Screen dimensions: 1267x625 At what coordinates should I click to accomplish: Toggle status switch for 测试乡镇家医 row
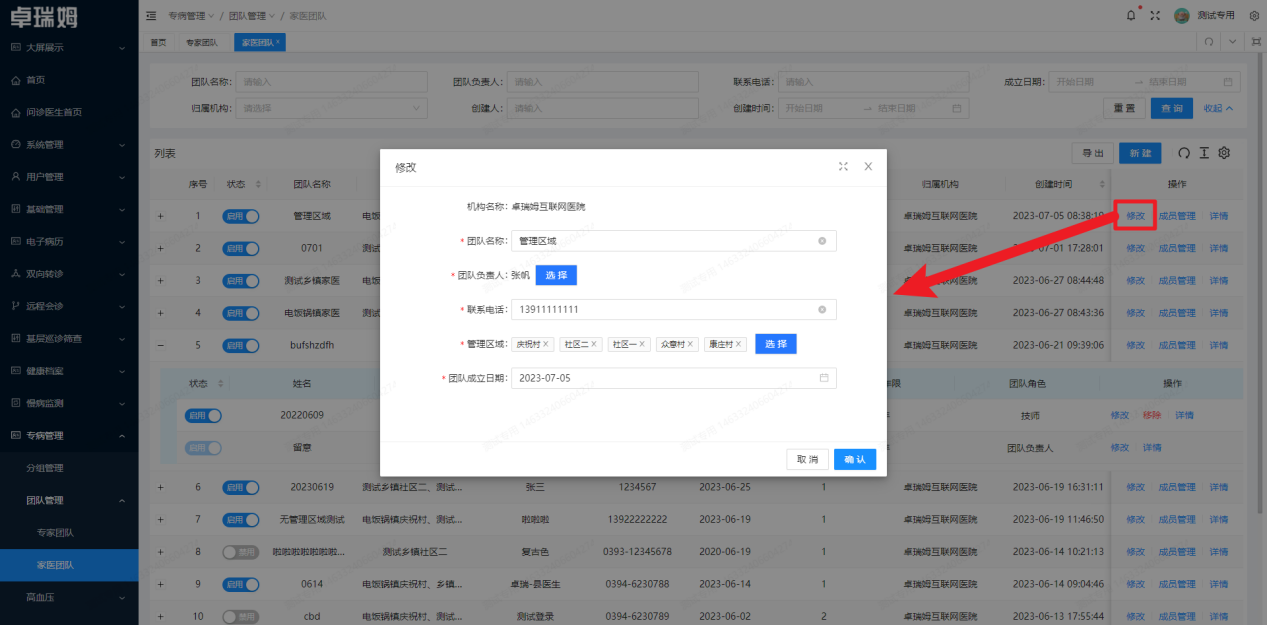(x=241, y=281)
